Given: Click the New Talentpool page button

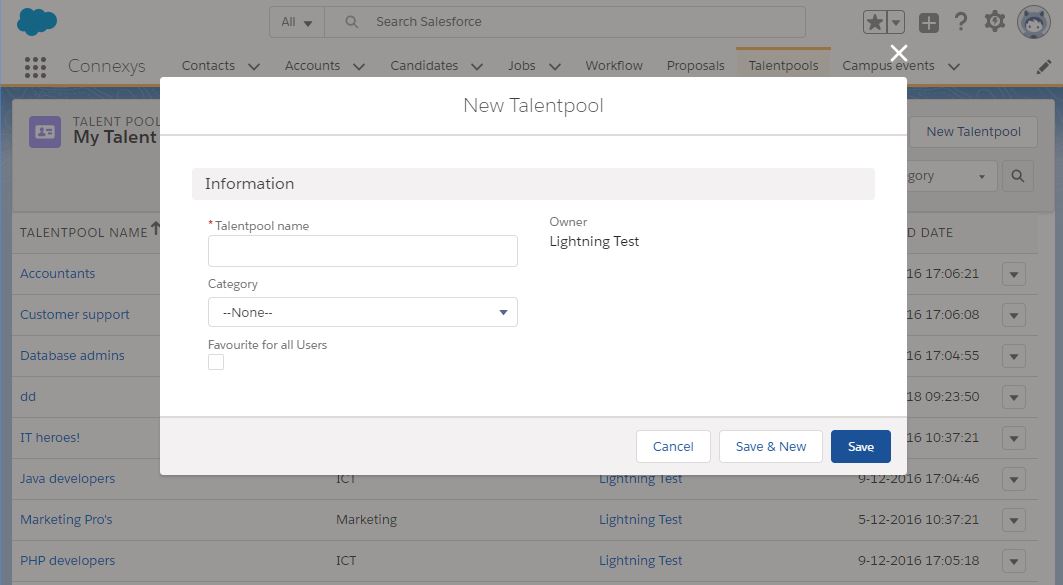Looking at the screenshot, I should pos(973,132).
